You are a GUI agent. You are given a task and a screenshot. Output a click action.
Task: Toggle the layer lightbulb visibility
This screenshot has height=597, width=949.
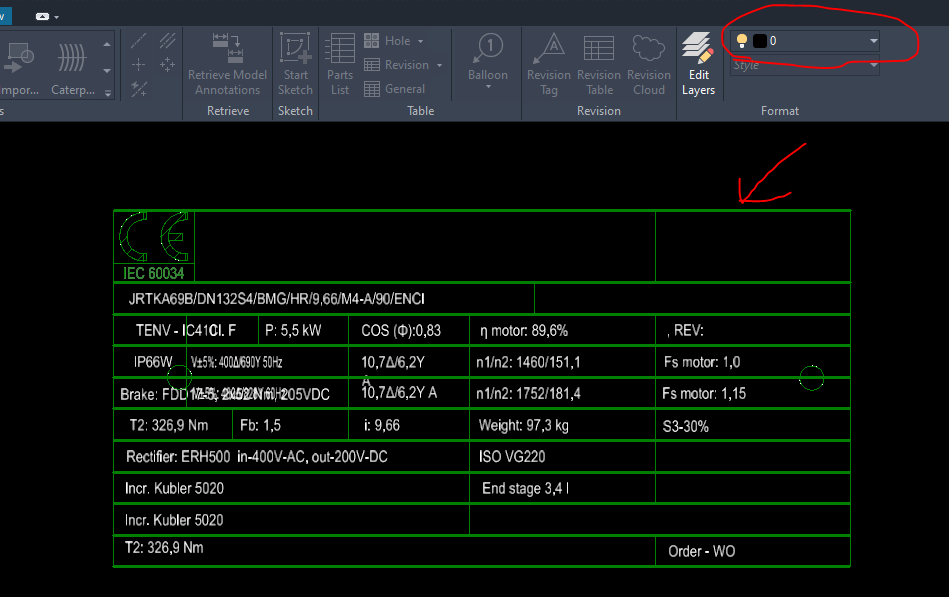pos(740,40)
